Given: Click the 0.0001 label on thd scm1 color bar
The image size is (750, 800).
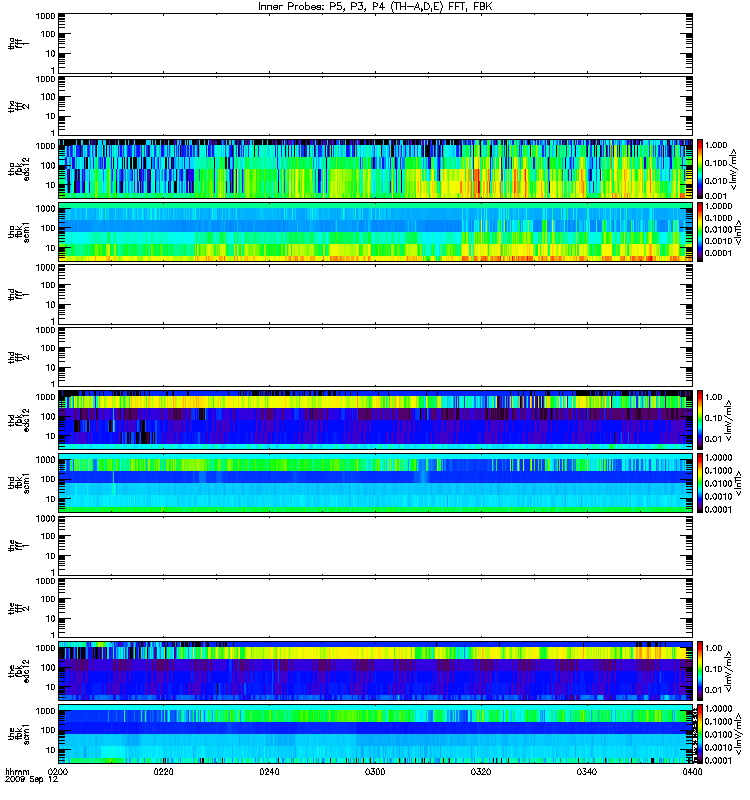Looking at the screenshot, I should coord(718,509).
